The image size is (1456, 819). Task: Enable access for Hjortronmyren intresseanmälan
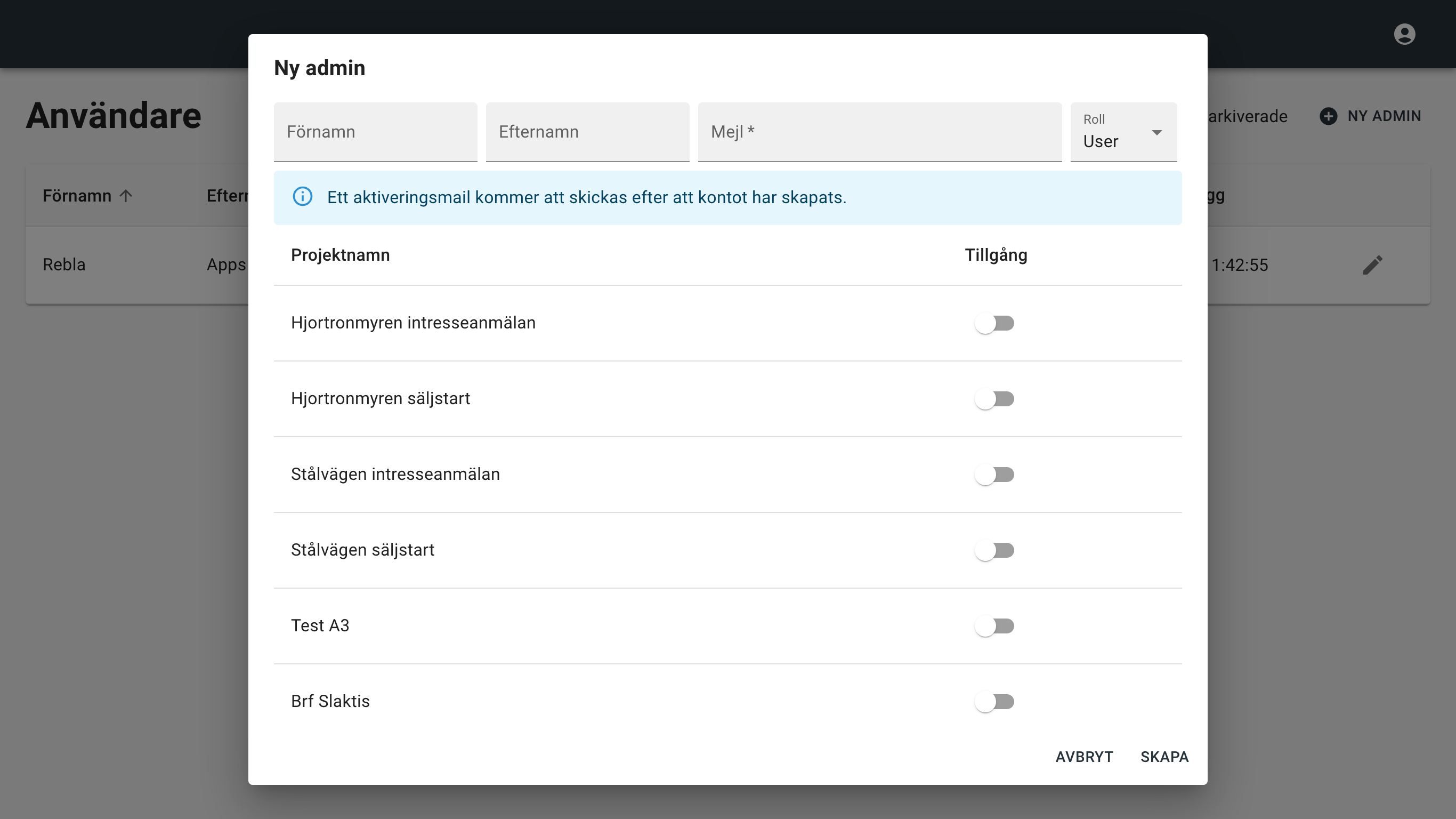click(x=994, y=324)
